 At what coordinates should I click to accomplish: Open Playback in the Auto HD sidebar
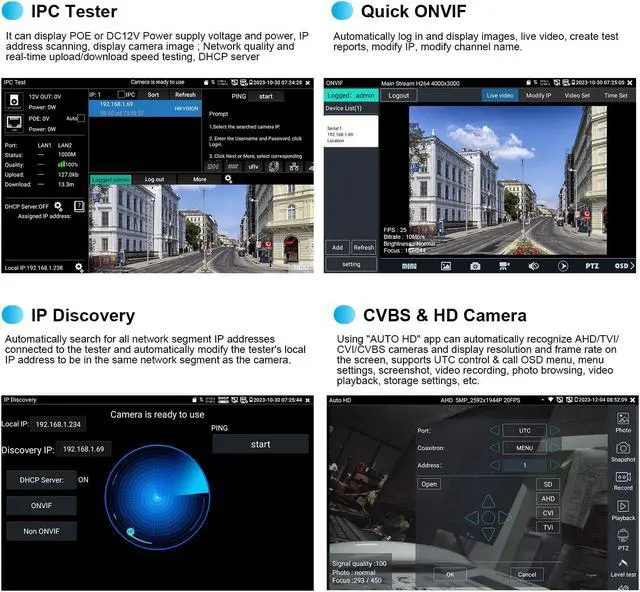tap(623, 507)
